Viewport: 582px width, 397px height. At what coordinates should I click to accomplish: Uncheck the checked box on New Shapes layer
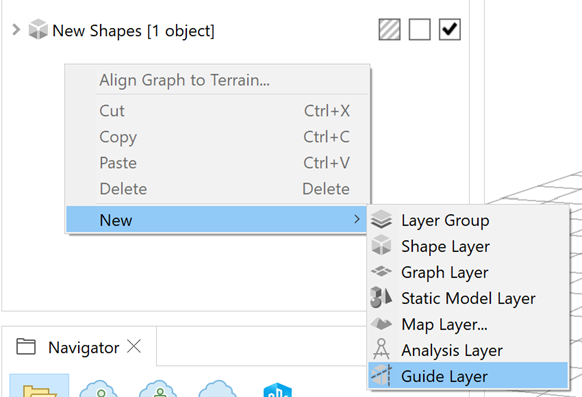(449, 29)
